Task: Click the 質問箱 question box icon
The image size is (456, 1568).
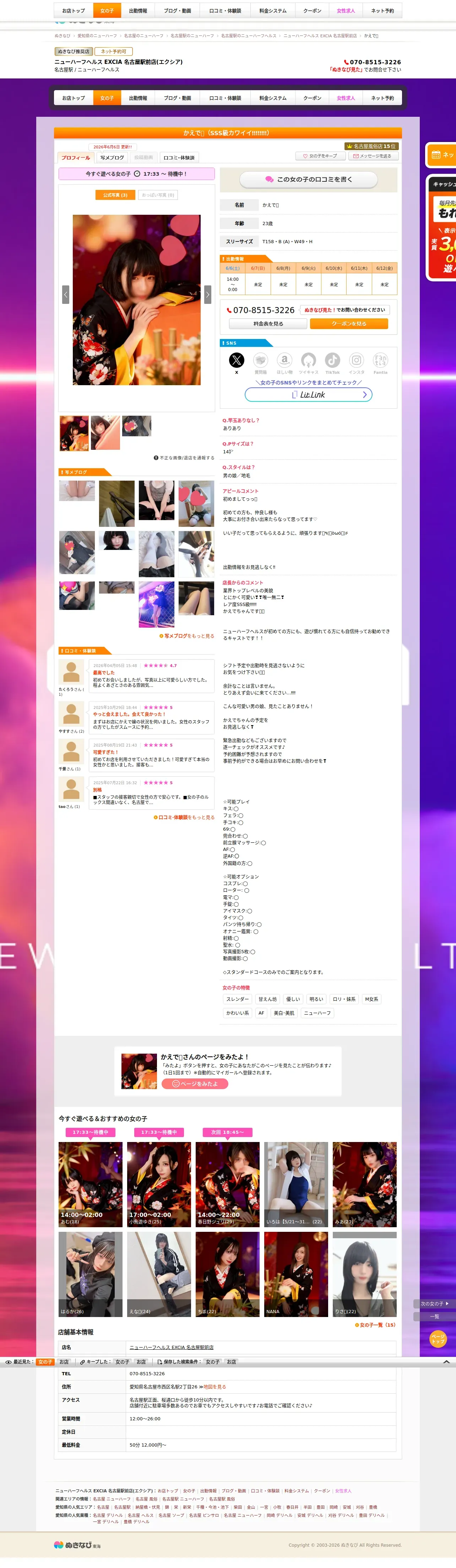Action: pyautogui.click(x=261, y=360)
